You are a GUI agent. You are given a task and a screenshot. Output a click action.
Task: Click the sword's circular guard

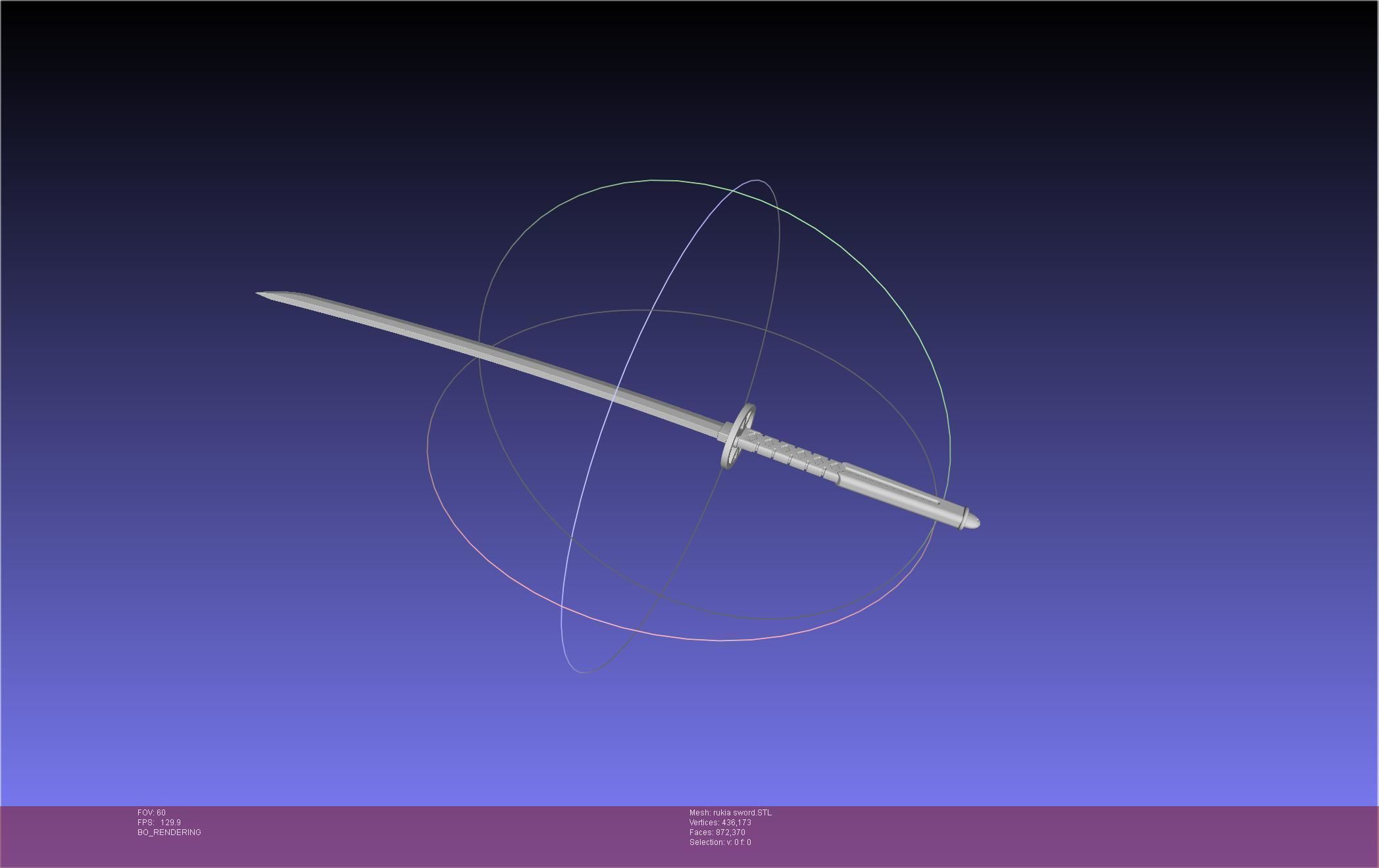pyautogui.click(x=737, y=437)
